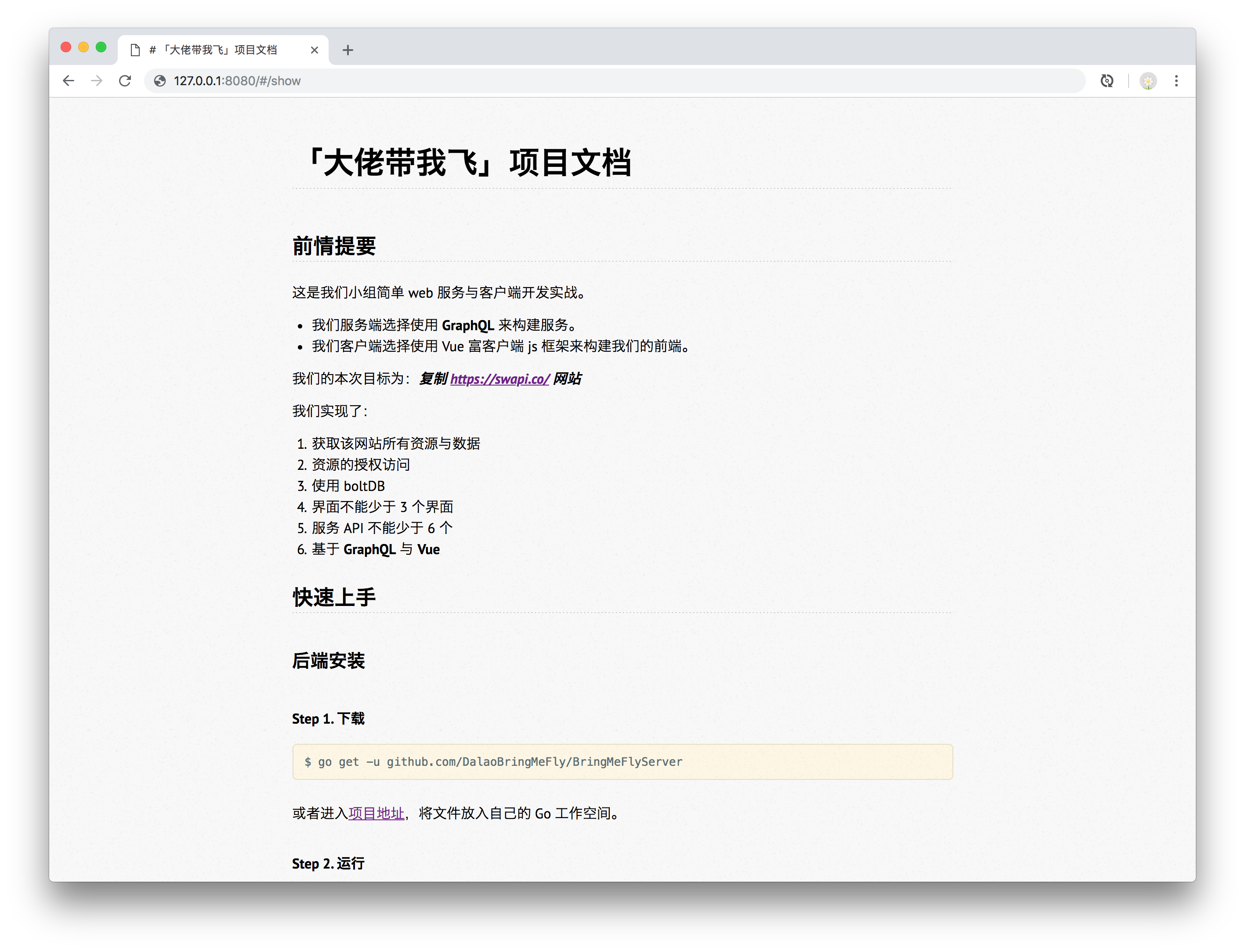This screenshot has height=952, width=1245.
Task: Click the document favicon in the tab
Action: point(135,50)
